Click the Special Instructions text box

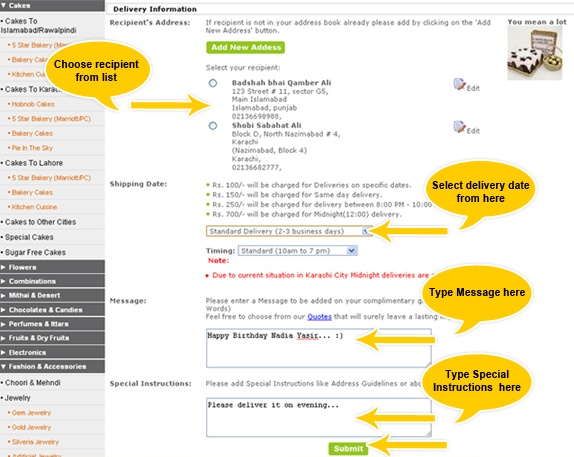(x=318, y=417)
